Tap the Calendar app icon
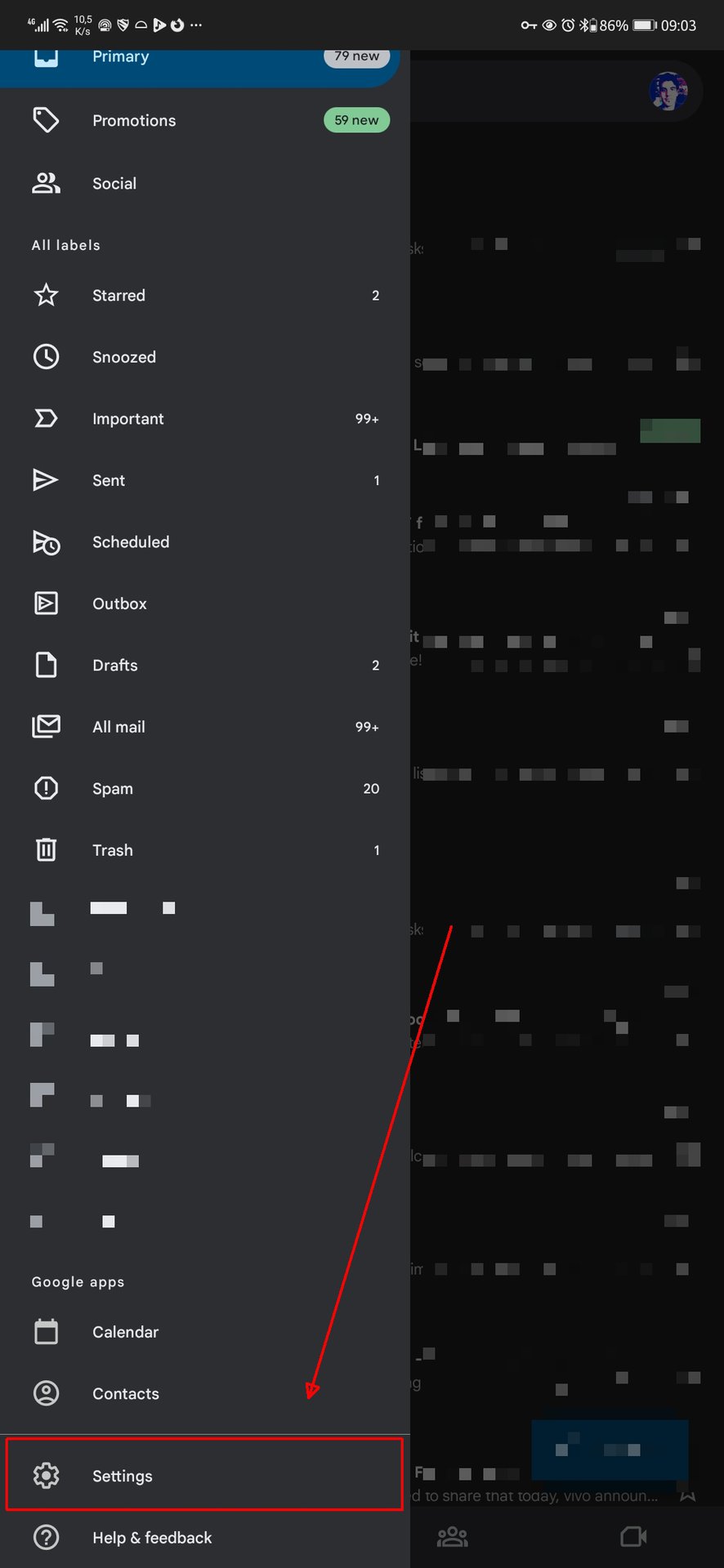Screen dimensions: 724x1568 46,1331
